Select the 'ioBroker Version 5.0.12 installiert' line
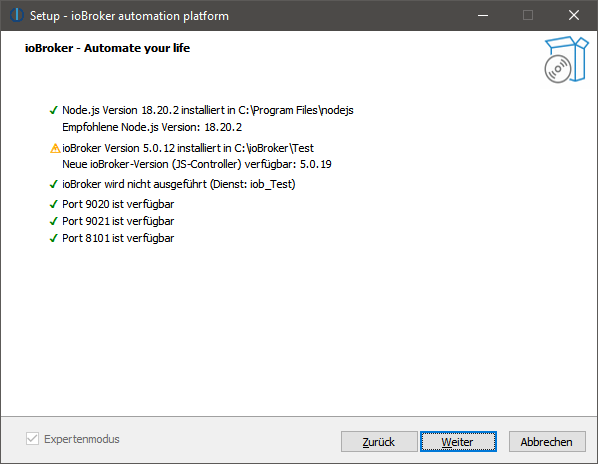Viewport: 598px width, 464px height. [188, 148]
